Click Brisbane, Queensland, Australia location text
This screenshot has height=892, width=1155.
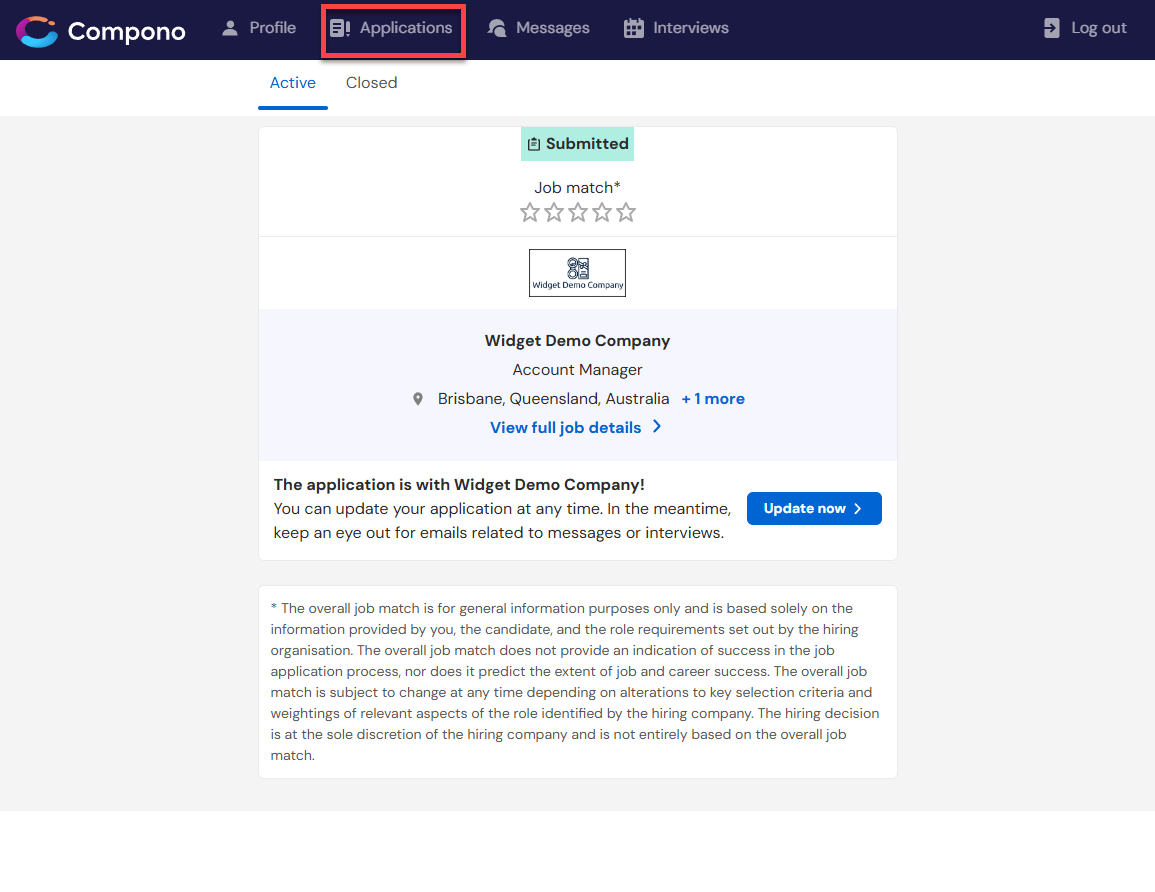pyautogui.click(x=553, y=399)
